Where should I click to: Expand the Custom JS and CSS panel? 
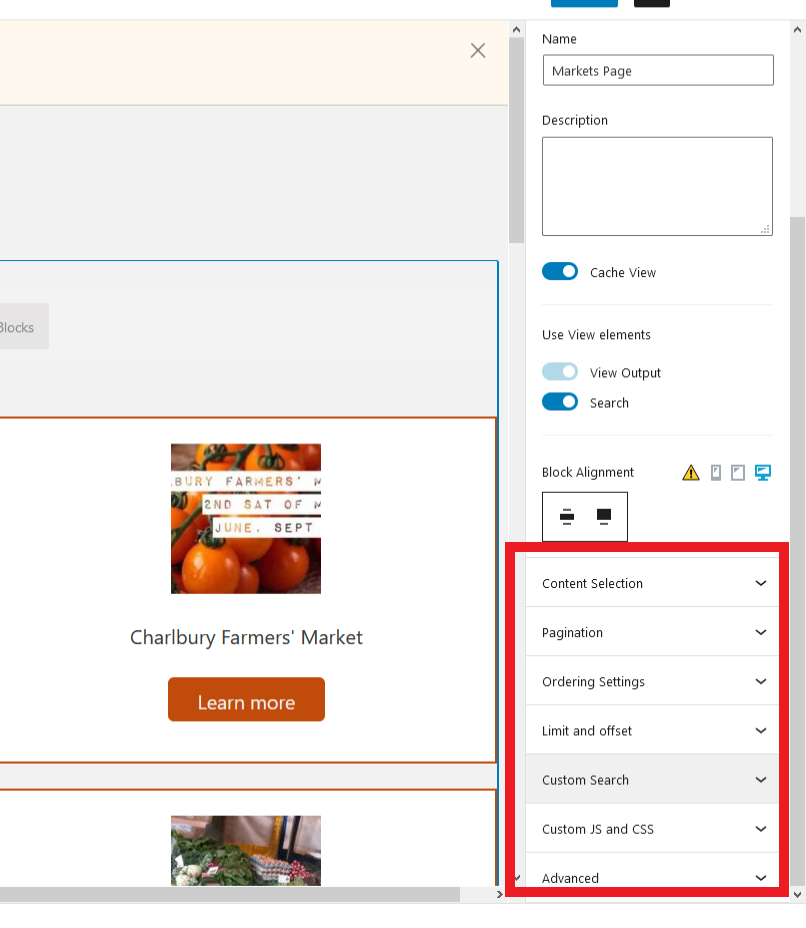pos(652,829)
